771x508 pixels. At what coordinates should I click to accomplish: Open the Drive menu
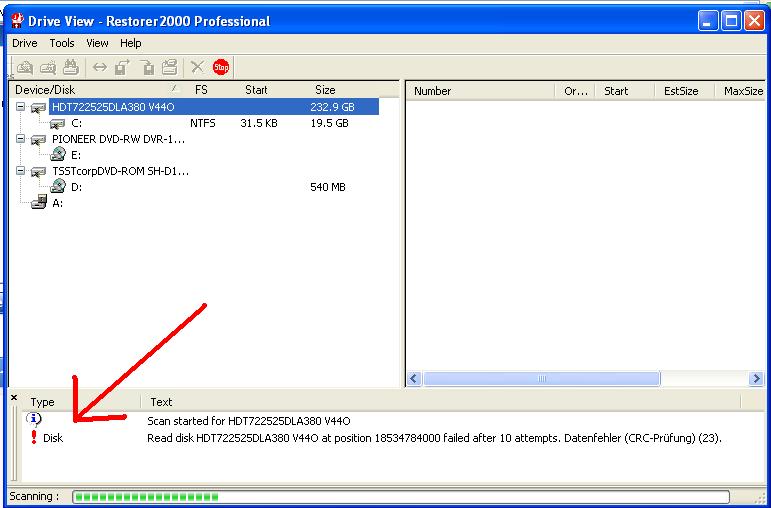(x=25, y=43)
